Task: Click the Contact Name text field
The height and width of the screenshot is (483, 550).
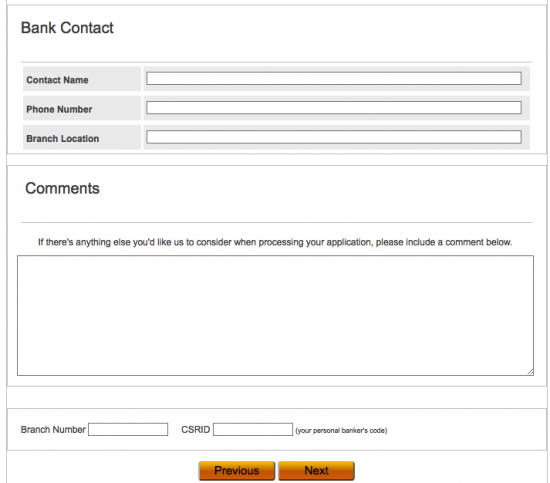Action: 334,78
